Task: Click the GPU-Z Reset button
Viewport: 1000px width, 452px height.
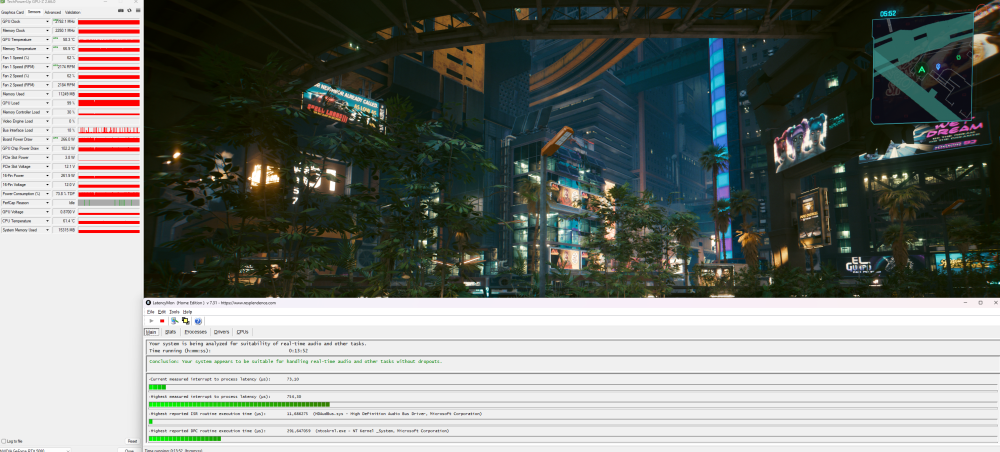Action: point(132,441)
